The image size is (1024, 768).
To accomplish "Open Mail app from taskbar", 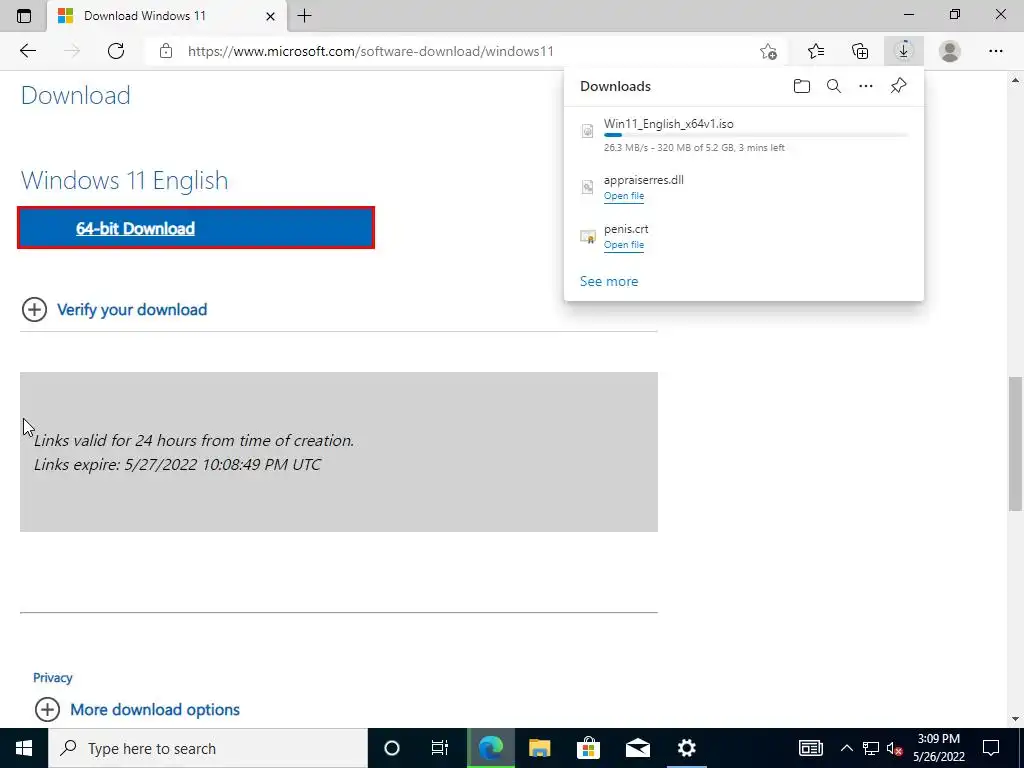I will point(637,748).
